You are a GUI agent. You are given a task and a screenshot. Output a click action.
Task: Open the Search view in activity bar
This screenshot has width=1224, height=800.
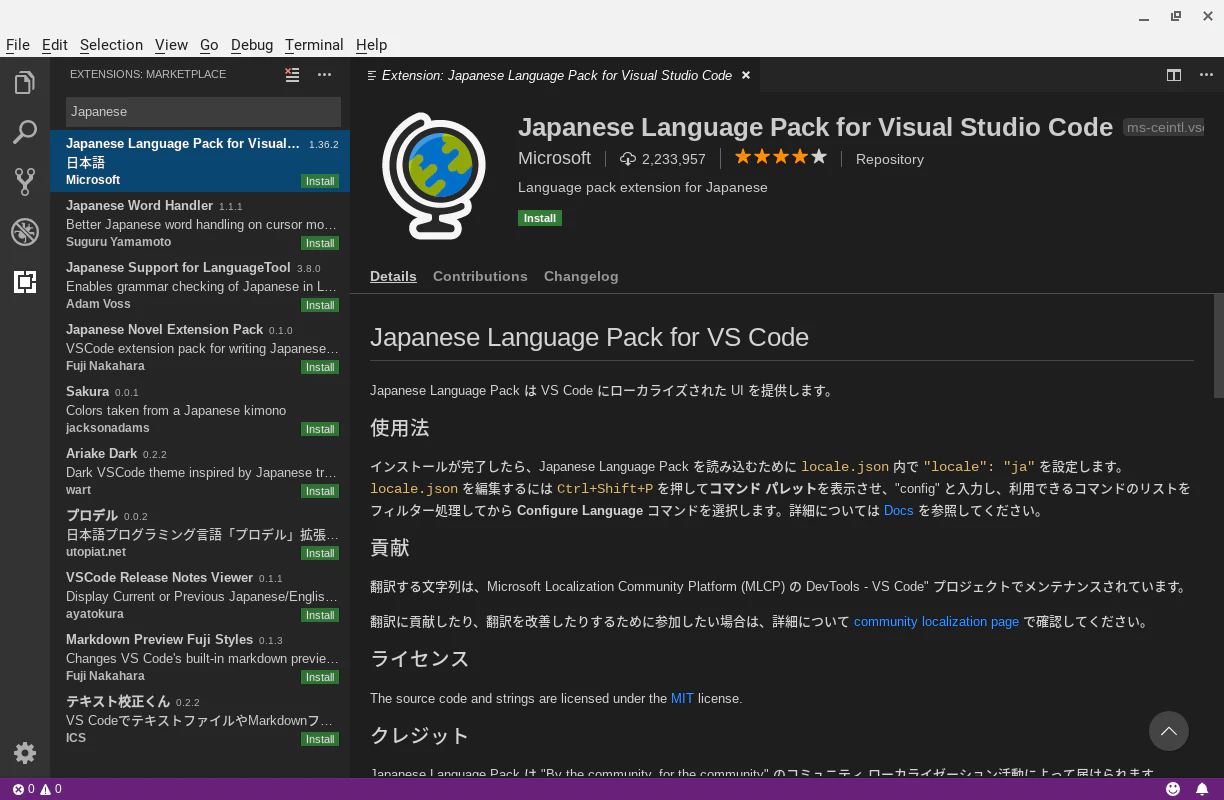25,132
